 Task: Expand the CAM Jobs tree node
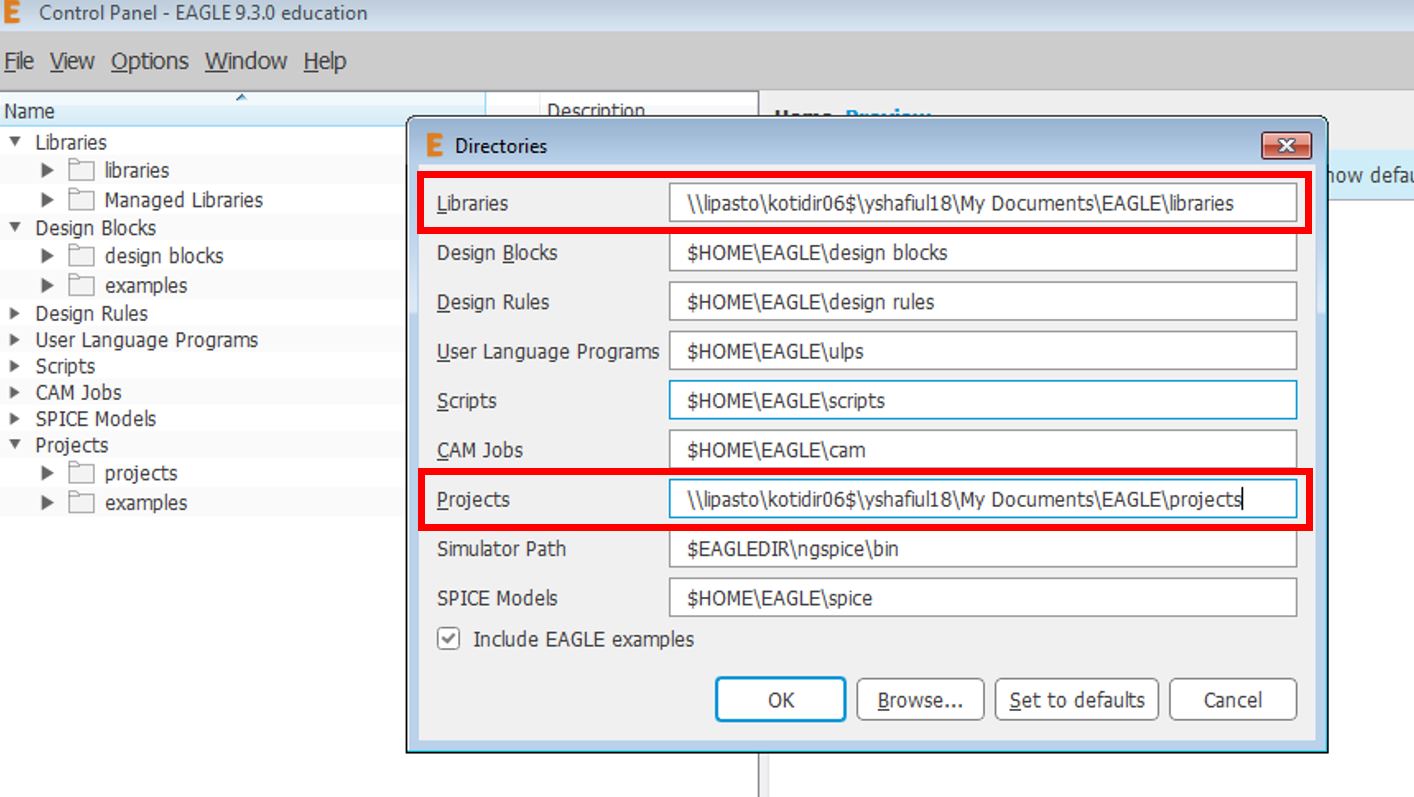pyautogui.click(x=15, y=392)
